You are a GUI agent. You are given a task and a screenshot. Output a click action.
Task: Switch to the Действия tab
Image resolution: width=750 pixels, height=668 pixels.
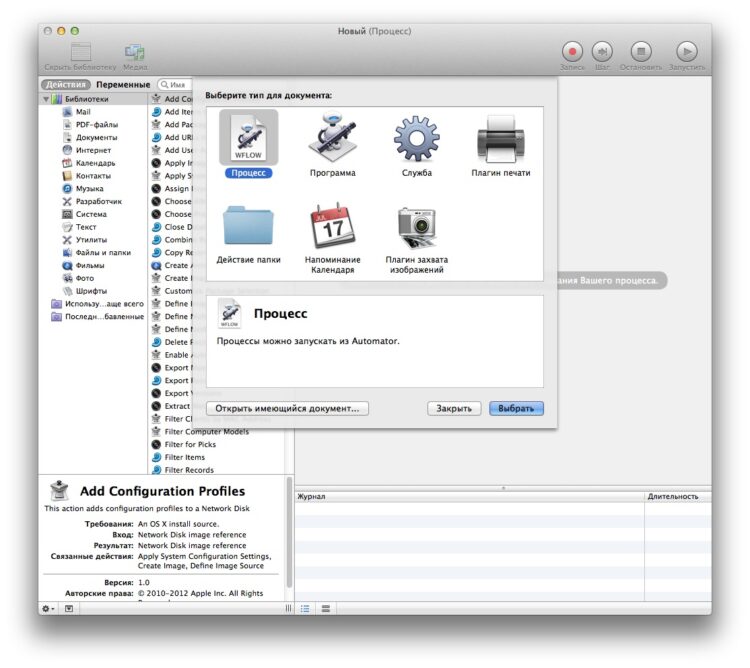coord(66,85)
